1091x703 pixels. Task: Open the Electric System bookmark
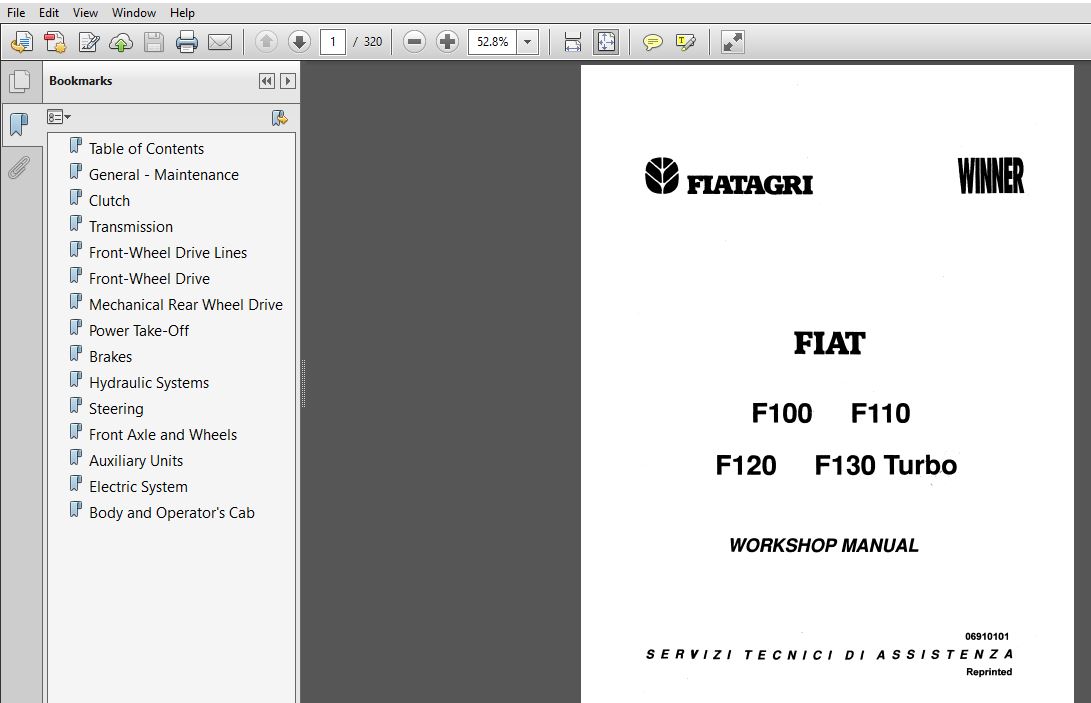[x=138, y=487]
